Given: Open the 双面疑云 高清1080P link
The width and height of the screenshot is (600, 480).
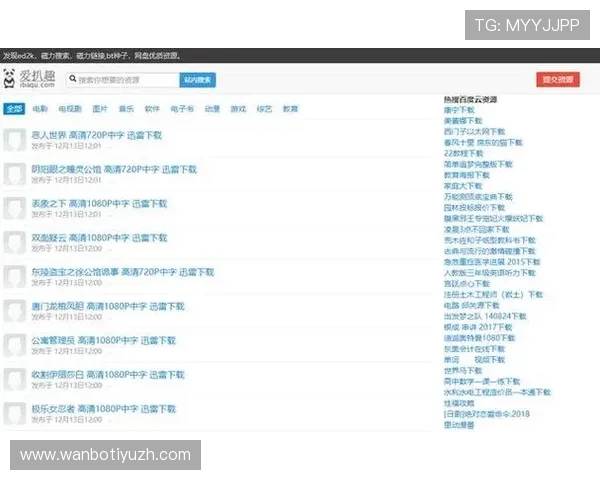Looking at the screenshot, I should point(99,238).
